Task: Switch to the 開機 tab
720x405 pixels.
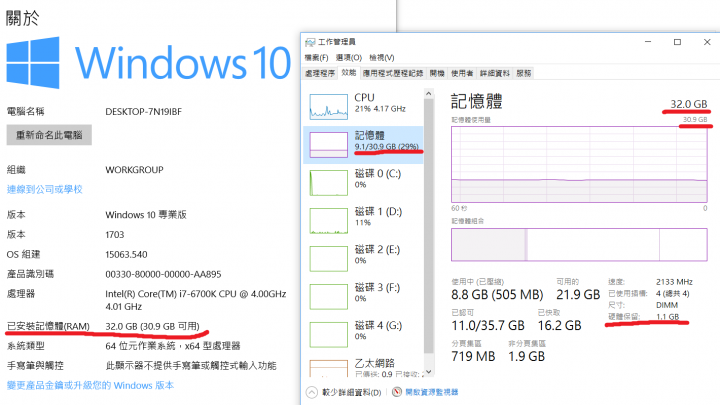Action: pyautogui.click(x=437, y=73)
